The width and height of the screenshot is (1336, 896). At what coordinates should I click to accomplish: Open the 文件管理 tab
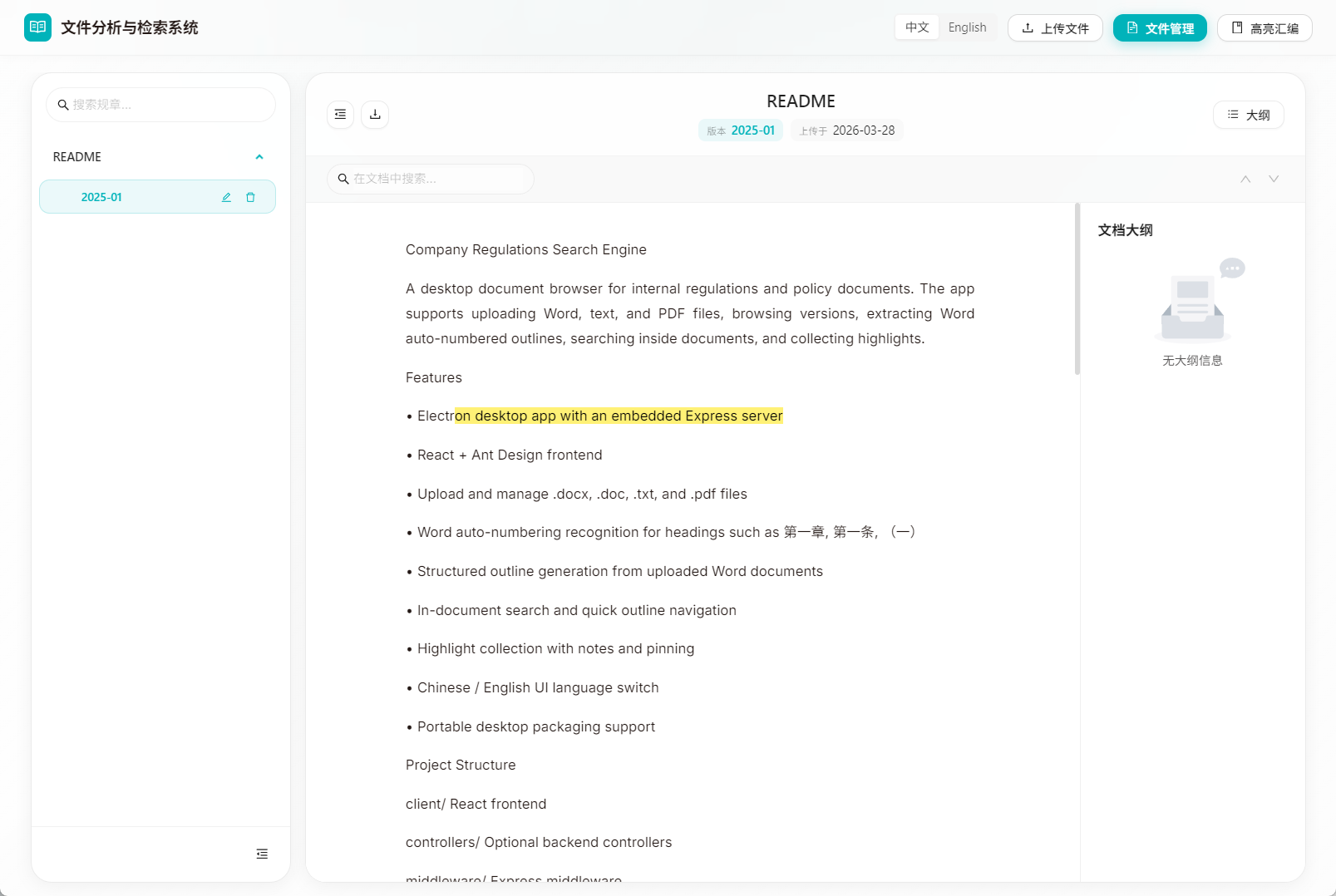click(1160, 28)
